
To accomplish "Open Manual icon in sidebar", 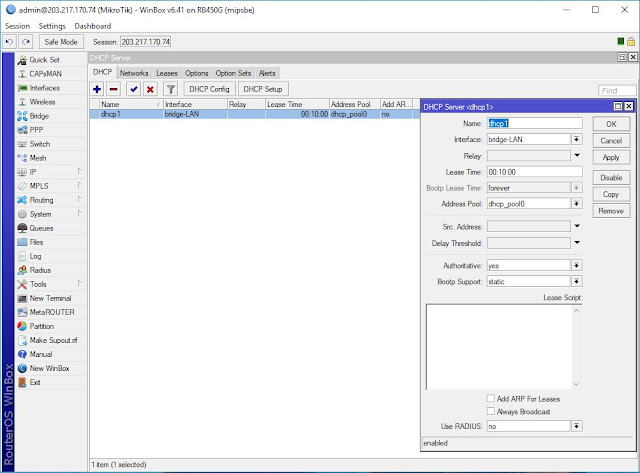I will (x=22, y=354).
